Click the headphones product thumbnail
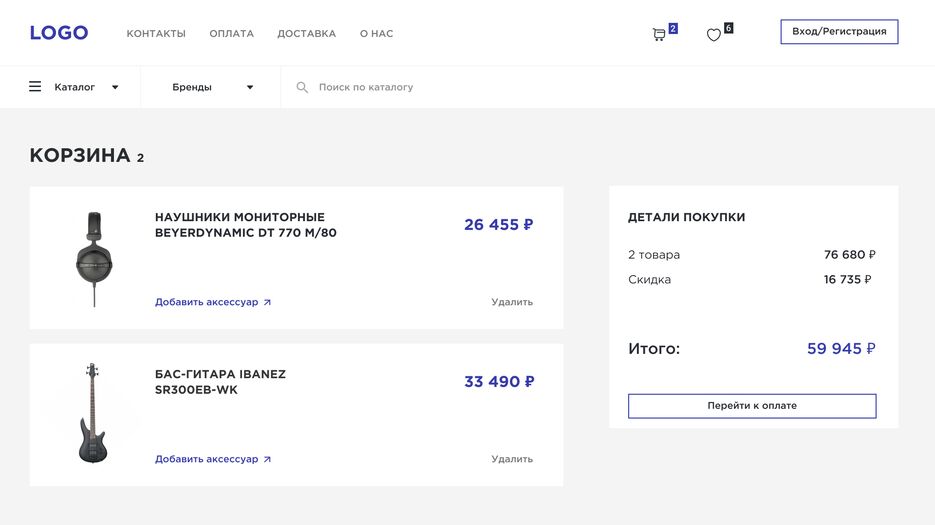 tap(94, 259)
